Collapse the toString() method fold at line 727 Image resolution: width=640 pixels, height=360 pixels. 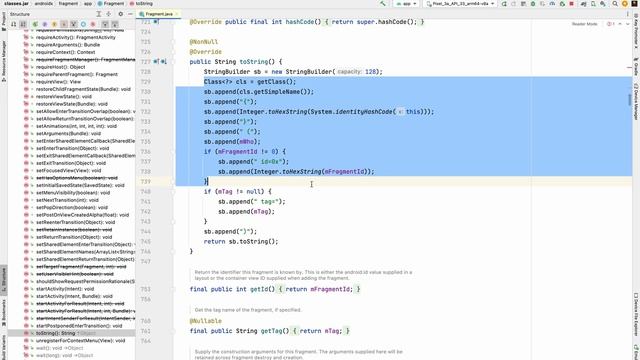pos(173,62)
